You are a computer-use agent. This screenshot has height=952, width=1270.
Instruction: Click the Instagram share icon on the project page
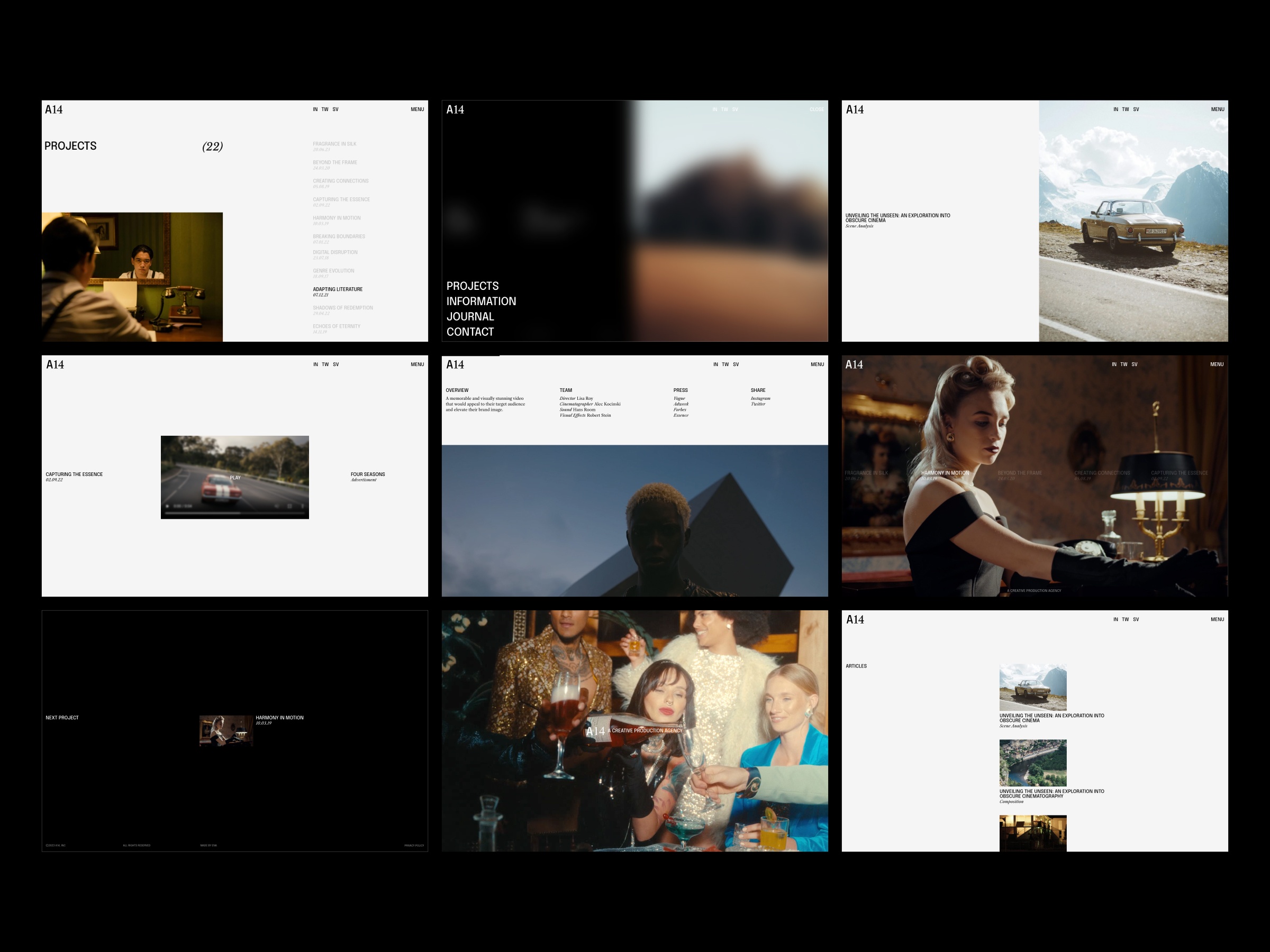coord(760,398)
